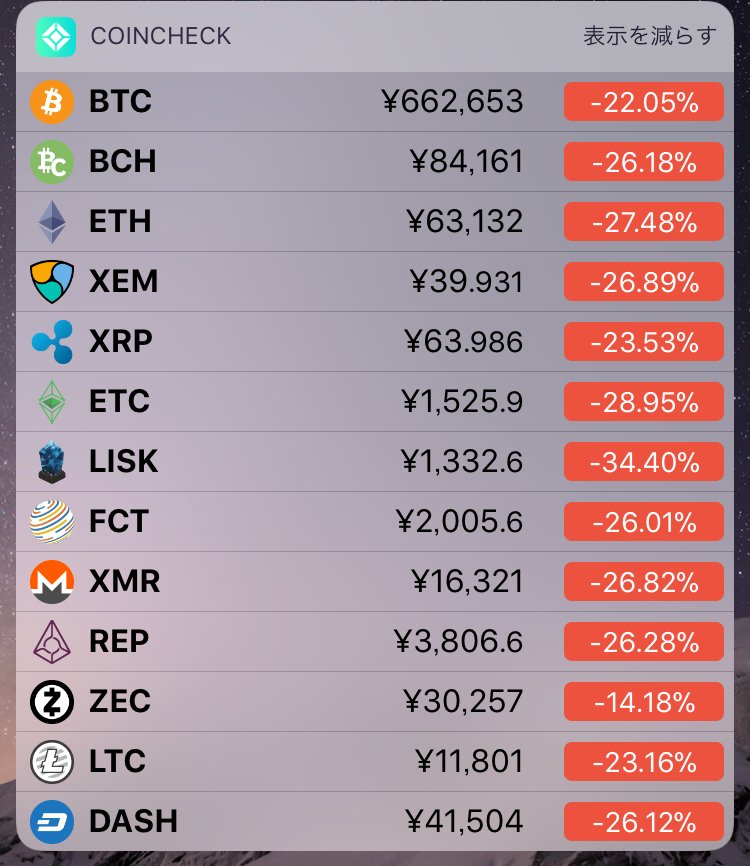Tap the COINCHECK widget title
750x866 pixels.
point(161,36)
